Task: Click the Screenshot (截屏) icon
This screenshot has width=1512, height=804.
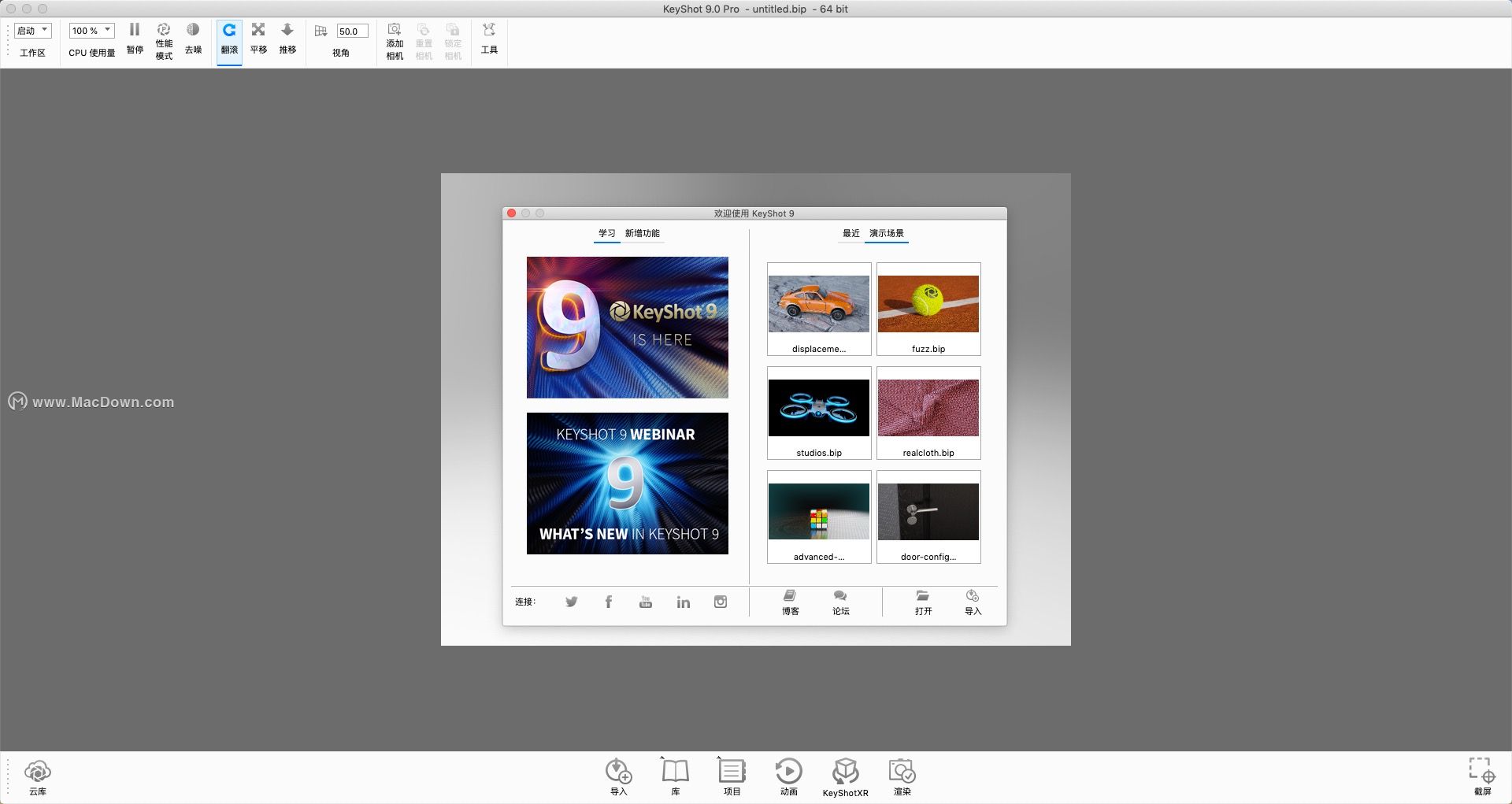Action: [x=1482, y=776]
